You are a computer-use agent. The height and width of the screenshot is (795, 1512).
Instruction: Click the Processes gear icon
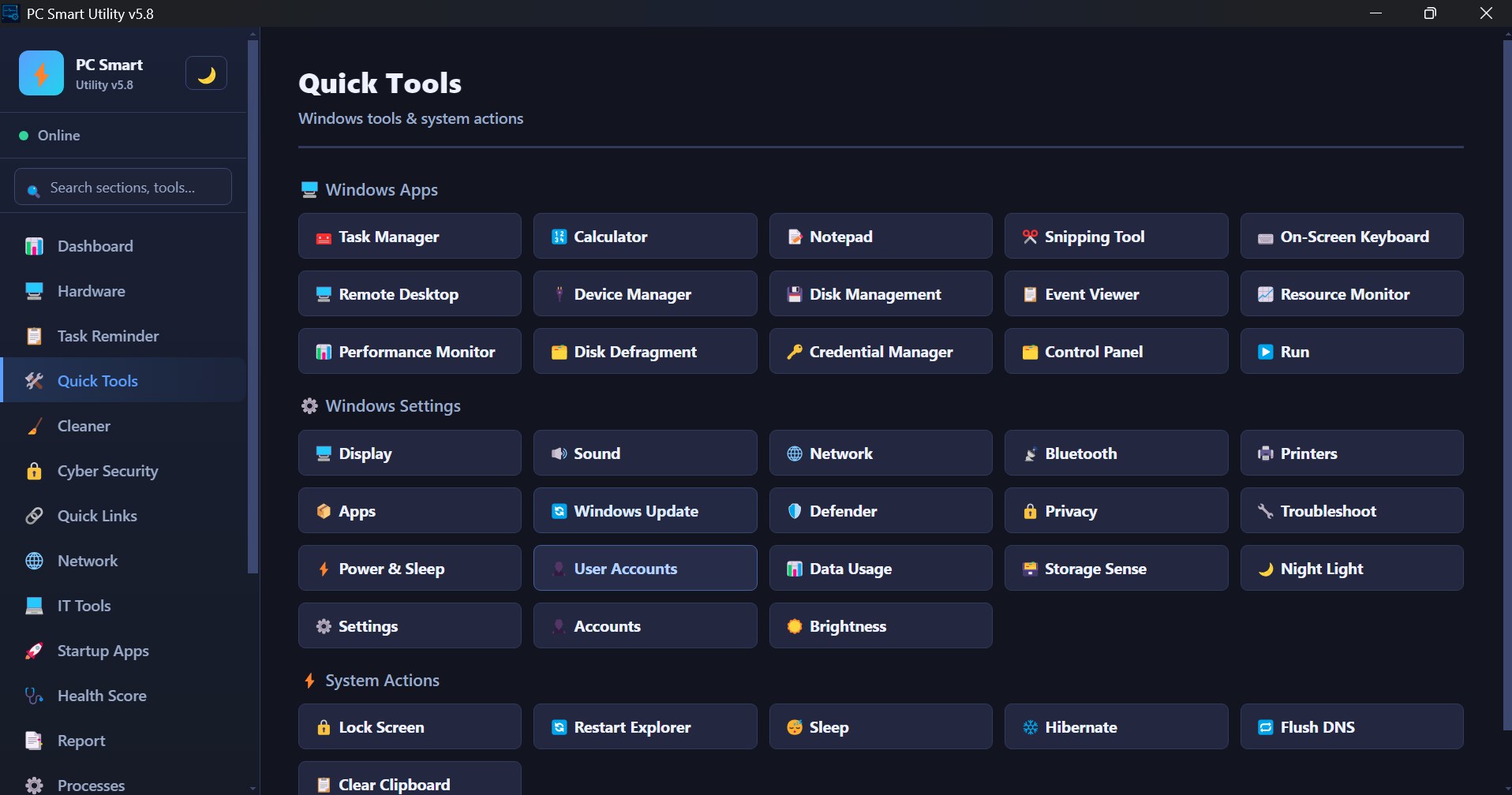click(x=34, y=785)
